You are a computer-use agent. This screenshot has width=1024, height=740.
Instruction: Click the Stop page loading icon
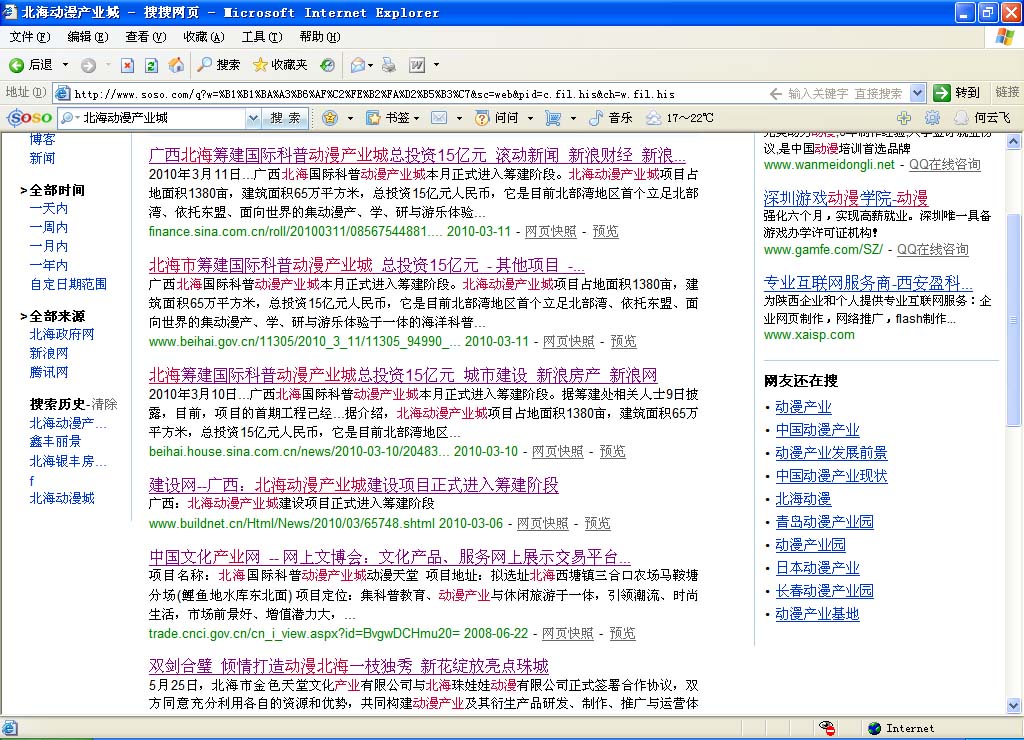[127, 65]
